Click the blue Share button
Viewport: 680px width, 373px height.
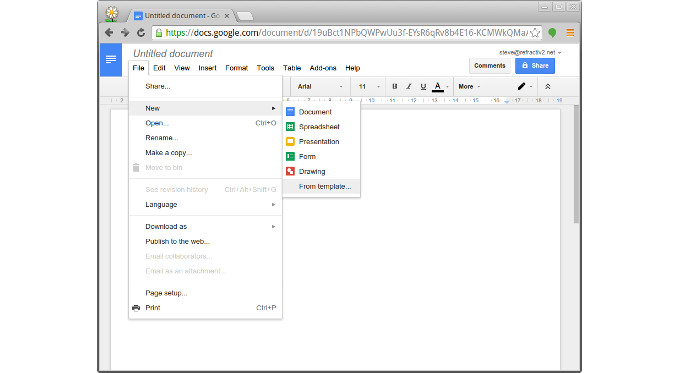[535, 65]
